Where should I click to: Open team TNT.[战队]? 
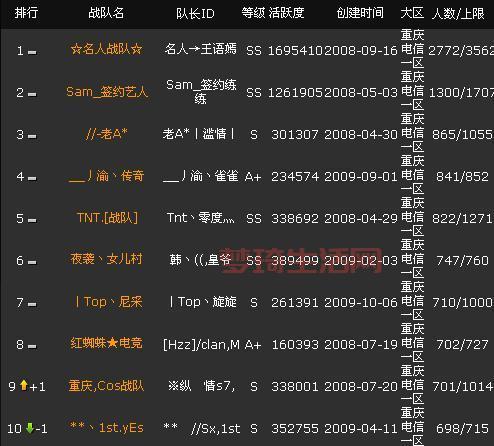107,218
